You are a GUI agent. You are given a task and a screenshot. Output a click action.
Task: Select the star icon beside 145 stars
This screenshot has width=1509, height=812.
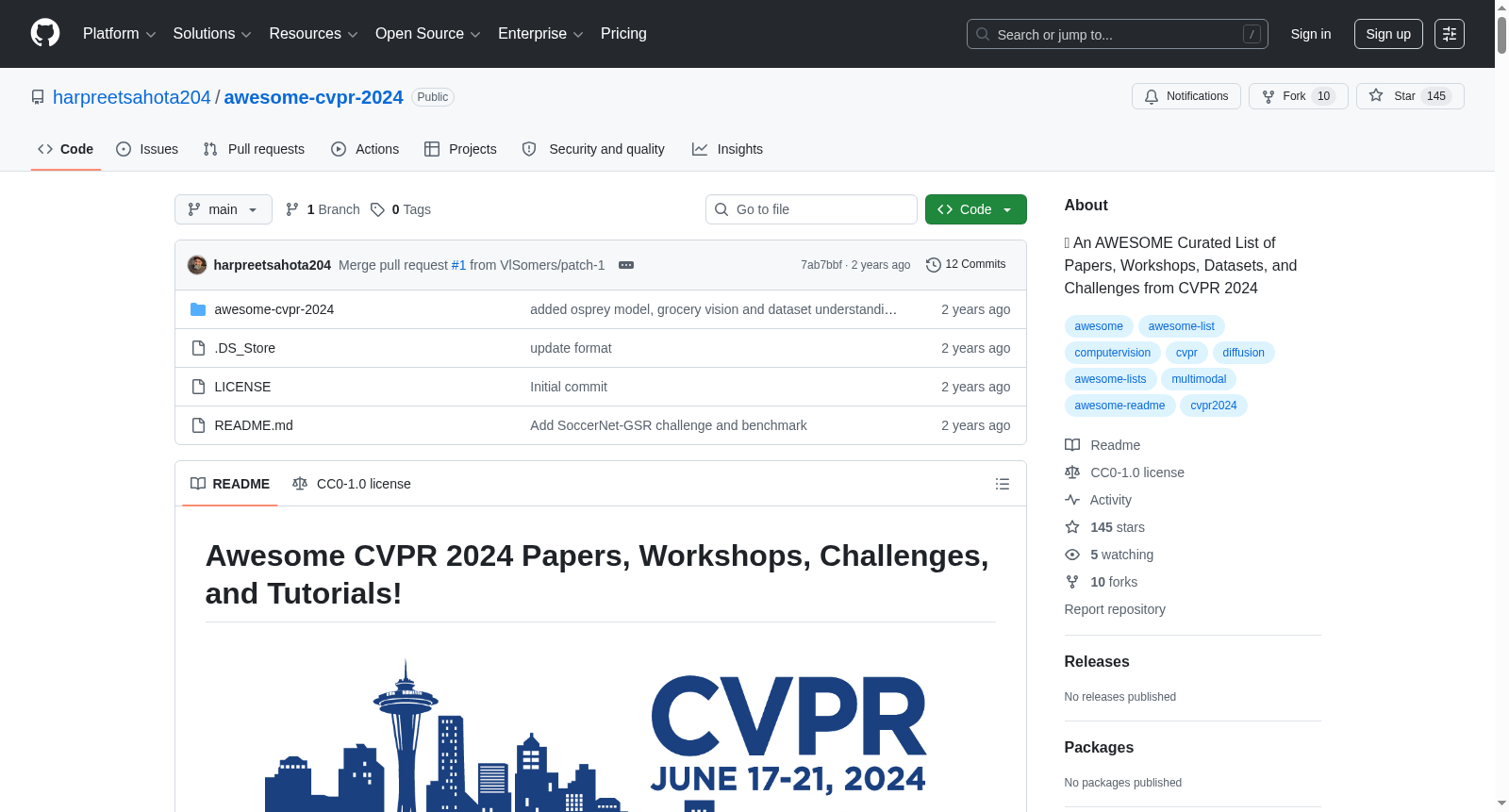pyautogui.click(x=1072, y=527)
